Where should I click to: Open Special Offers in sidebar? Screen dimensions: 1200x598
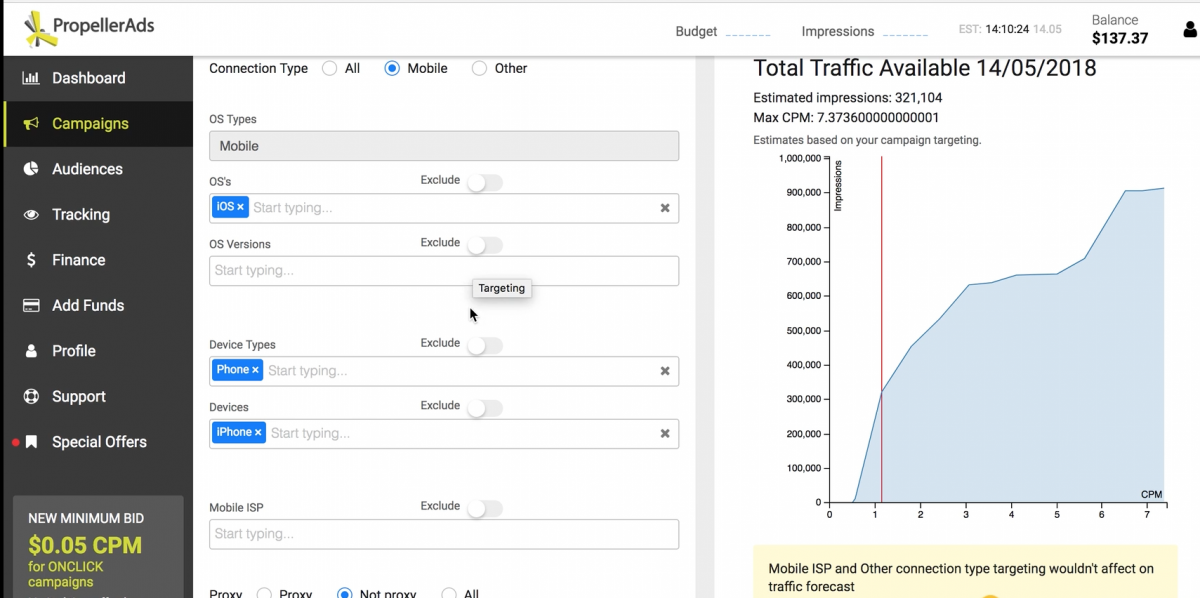(x=98, y=442)
